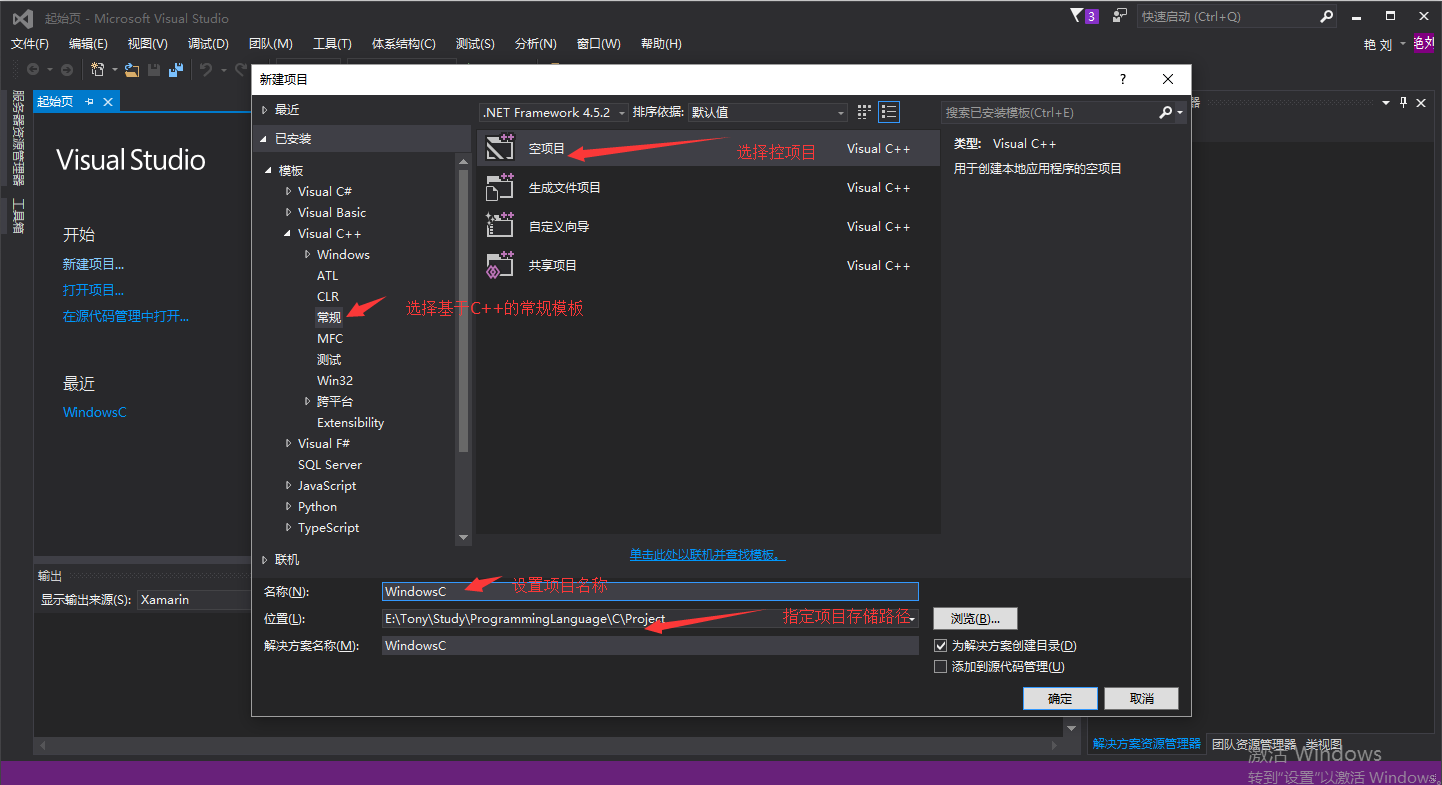
Task: Open the search templates options dropdown arrow
Action: tap(1180, 113)
